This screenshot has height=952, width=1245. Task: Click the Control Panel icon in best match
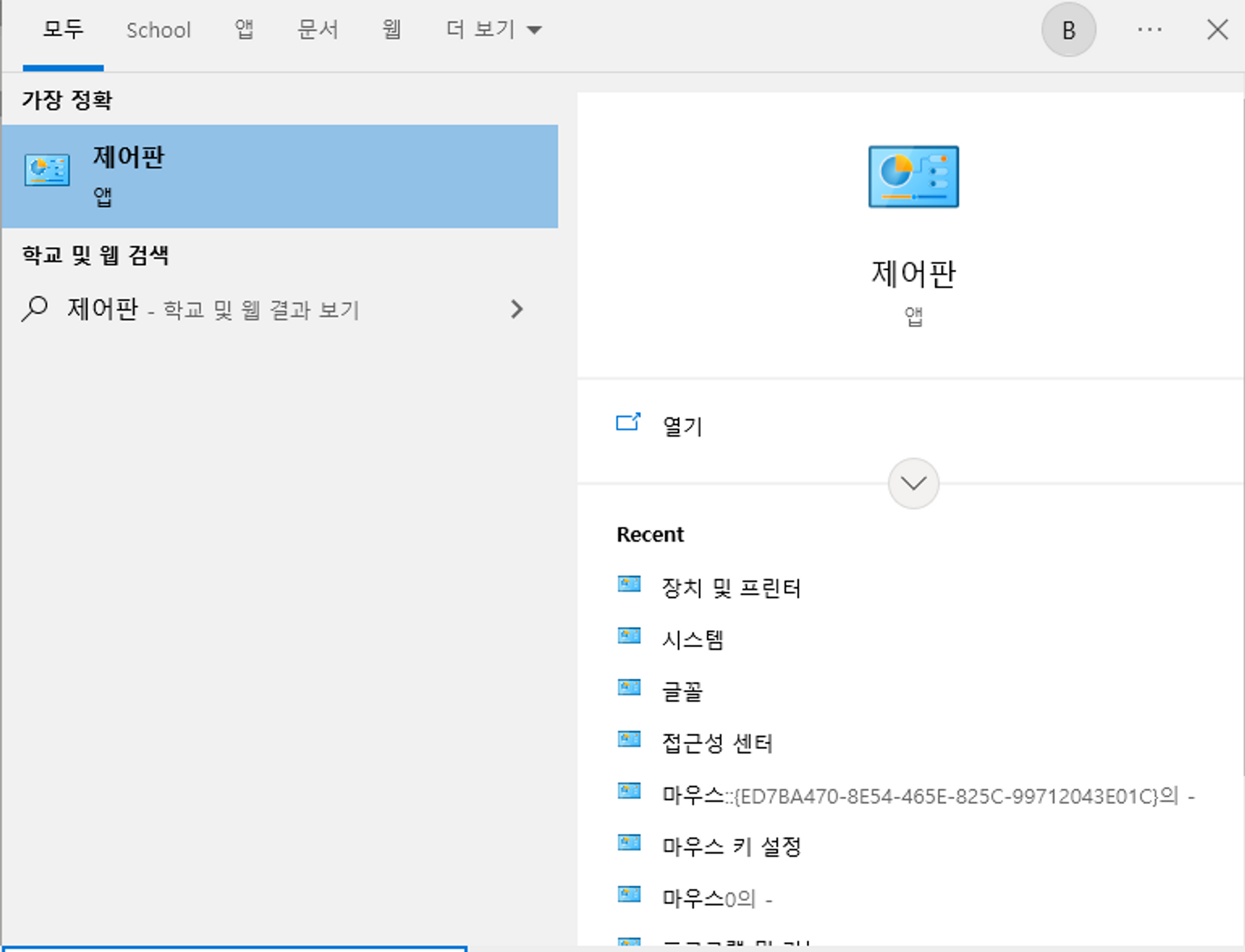pos(47,170)
